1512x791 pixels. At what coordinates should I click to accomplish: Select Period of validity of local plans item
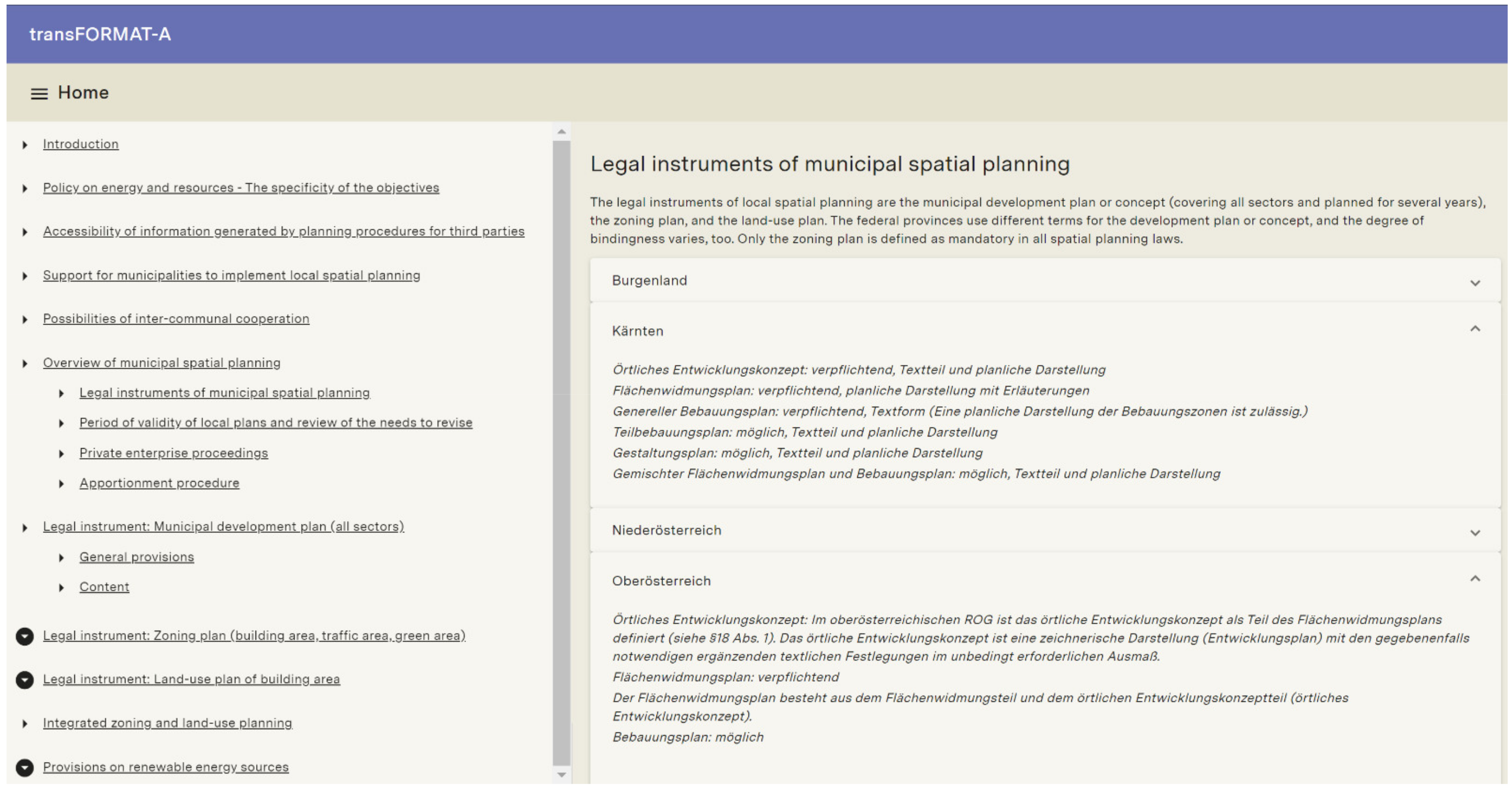pyautogui.click(x=275, y=422)
